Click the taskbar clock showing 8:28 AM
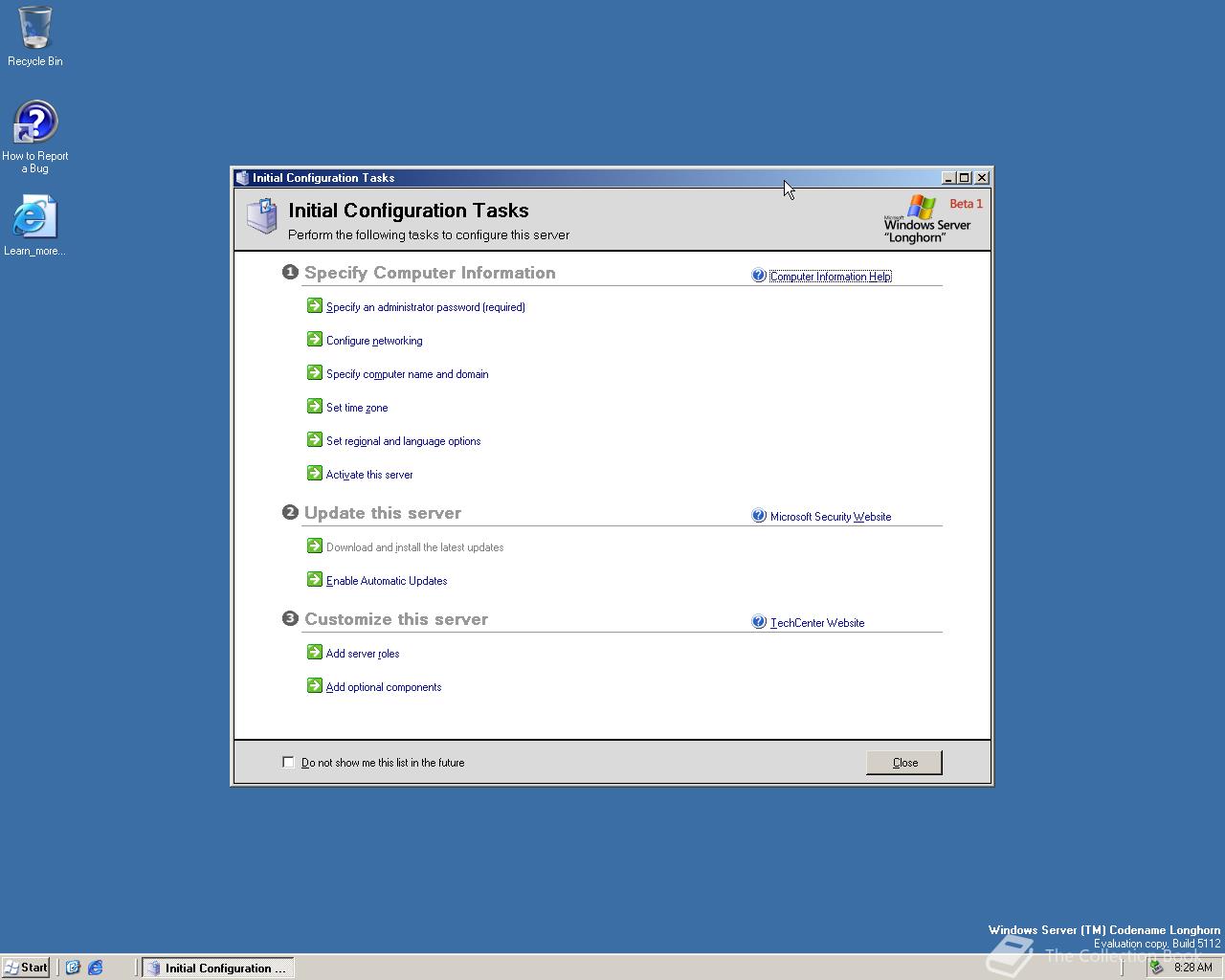This screenshot has width=1225, height=980. (1193, 968)
